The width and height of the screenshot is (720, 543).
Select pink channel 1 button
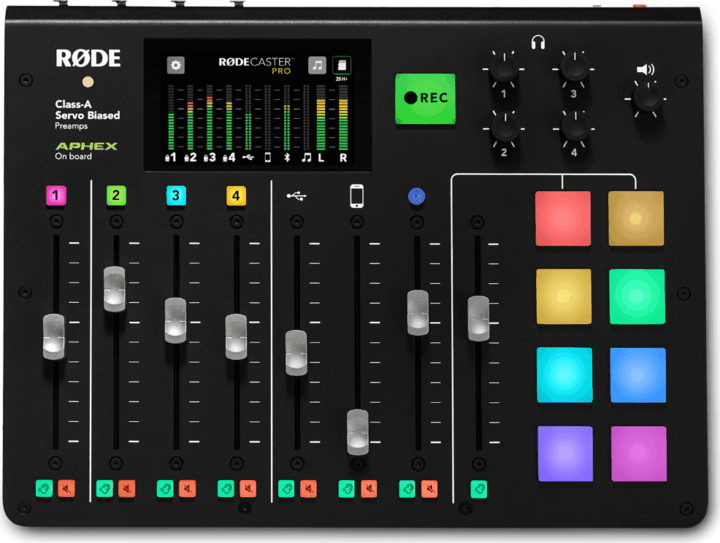pos(56,196)
